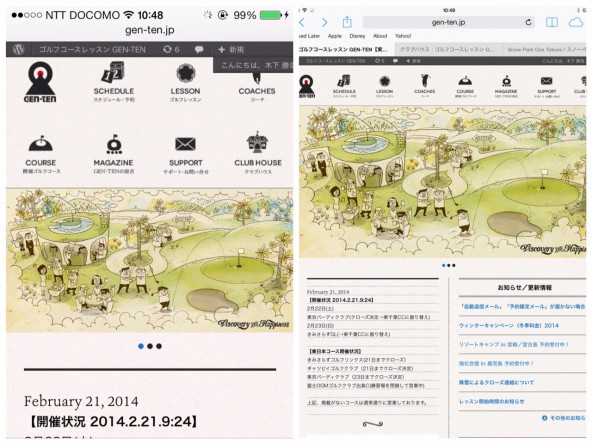The width and height of the screenshot is (592, 444).
Task: Click 【開催状況 2014.2.21.9:24】 heading on tablet
Action: pyautogui.click(x=341, y=300)
